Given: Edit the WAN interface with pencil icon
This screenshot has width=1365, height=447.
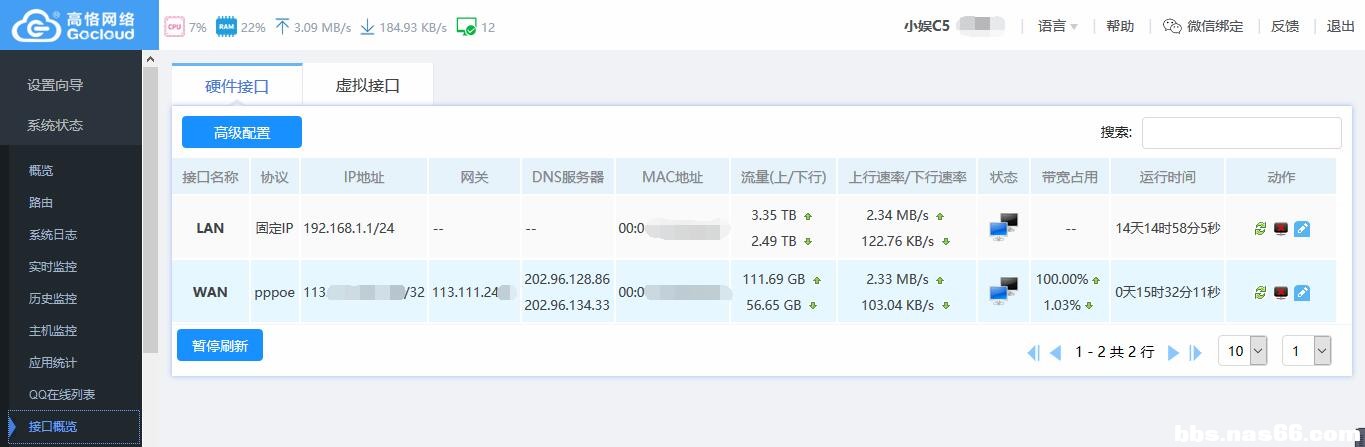Looking at the screenshot, I should coord(1302,293).
